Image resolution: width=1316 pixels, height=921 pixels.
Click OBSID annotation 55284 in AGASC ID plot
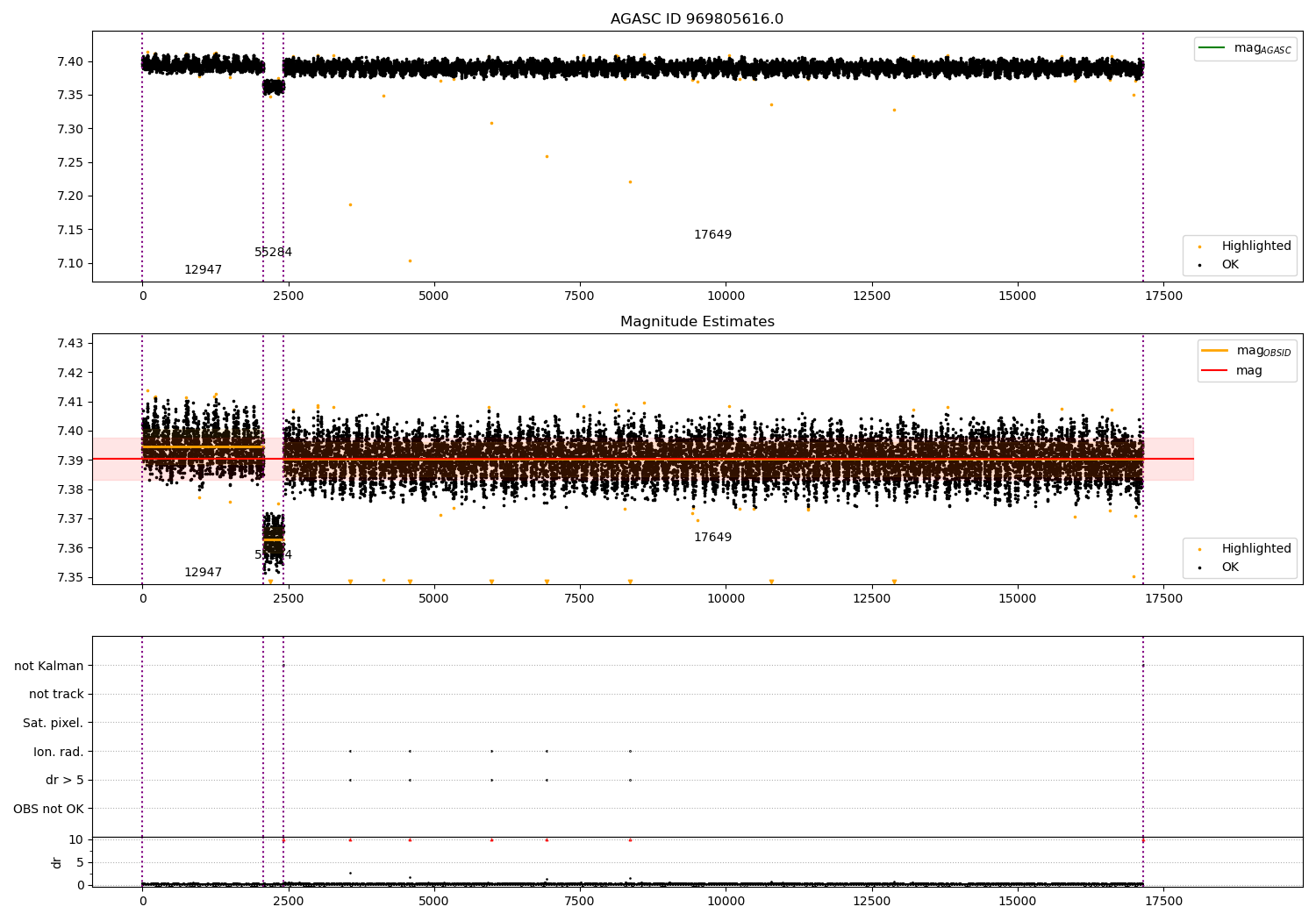pyautogui.click(x=273, y=253)
